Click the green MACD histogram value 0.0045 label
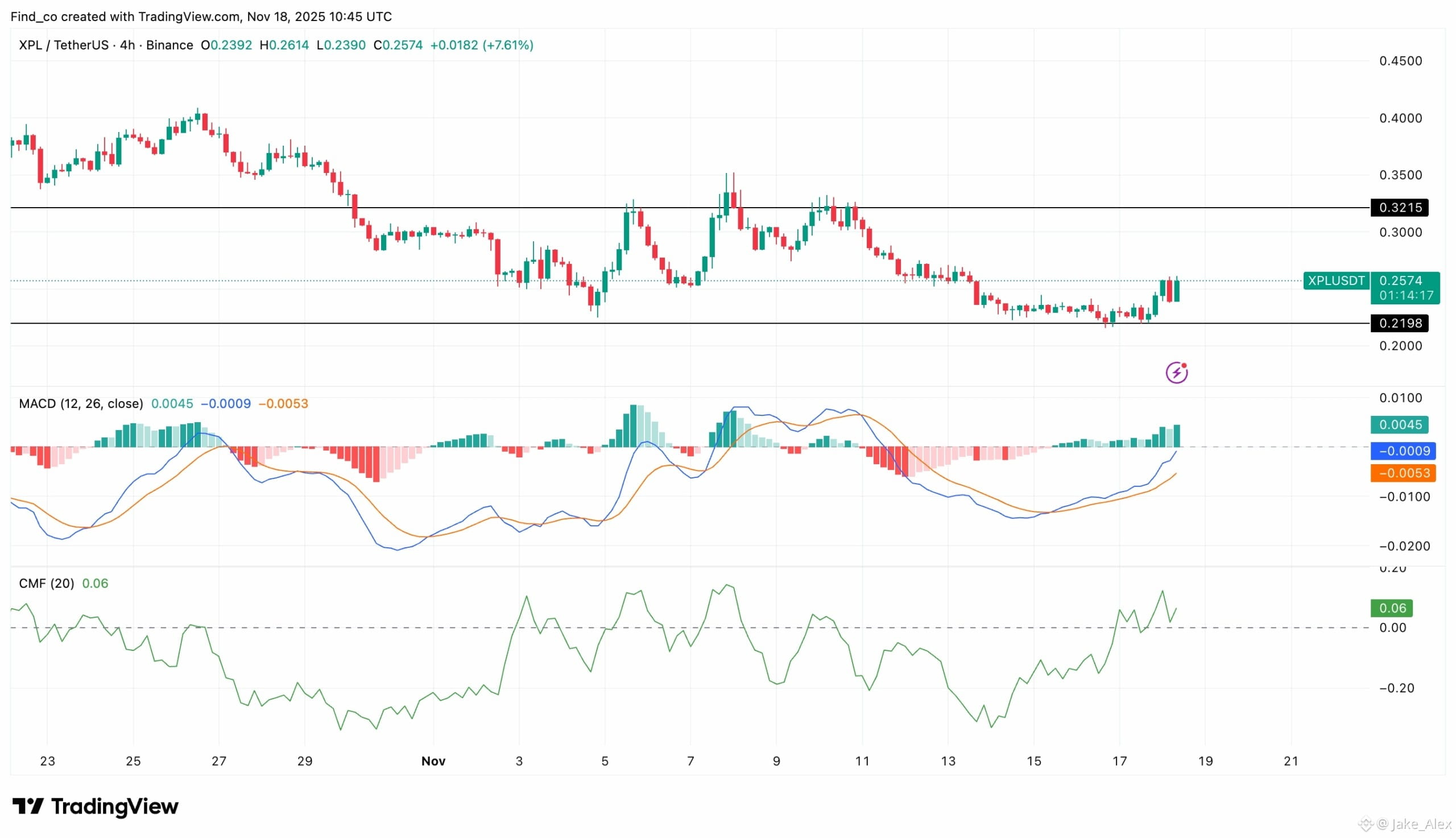 pyautogui.click(x=1399, y=425)
